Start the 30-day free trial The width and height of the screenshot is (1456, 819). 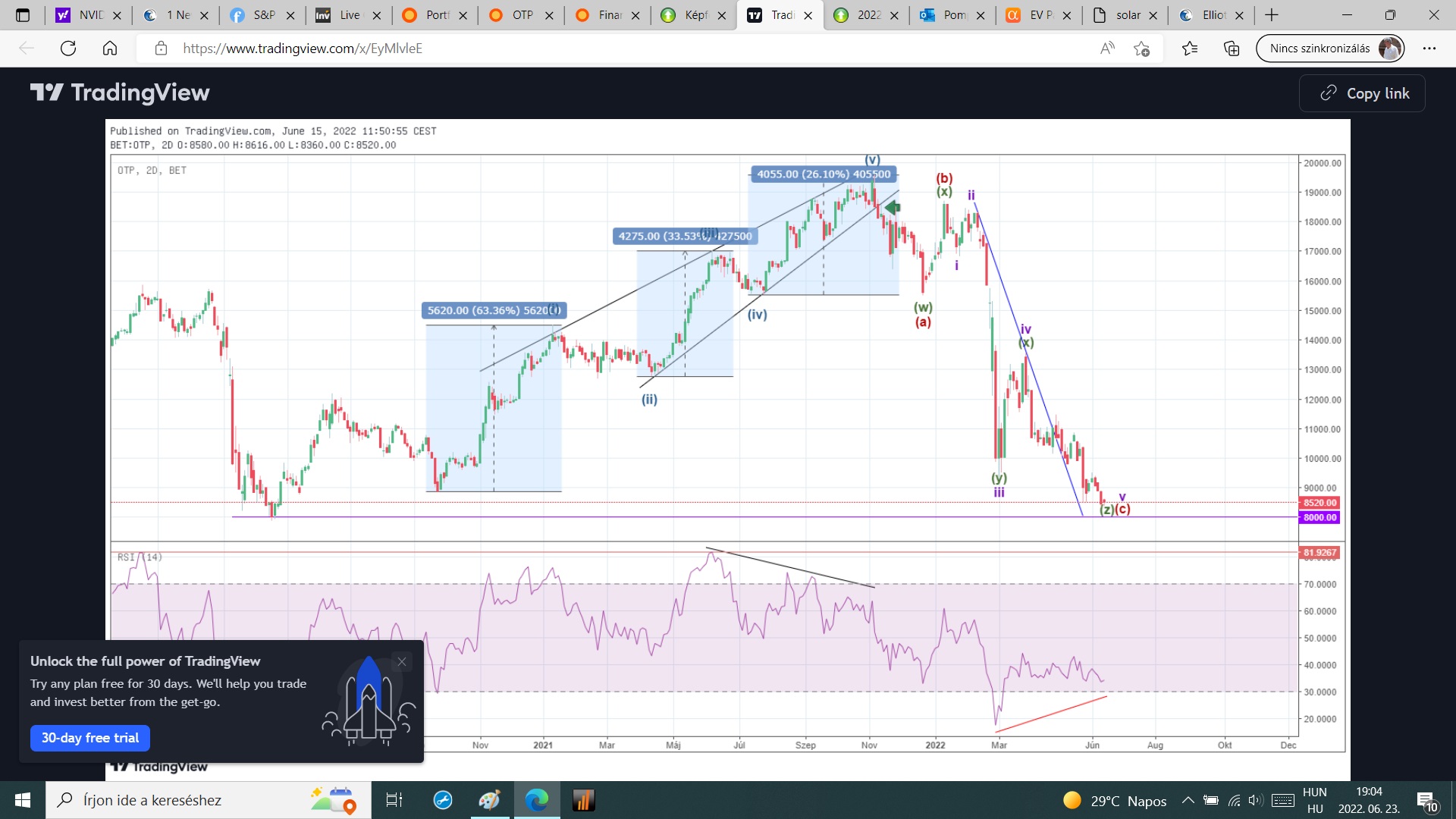coord(90,738)
